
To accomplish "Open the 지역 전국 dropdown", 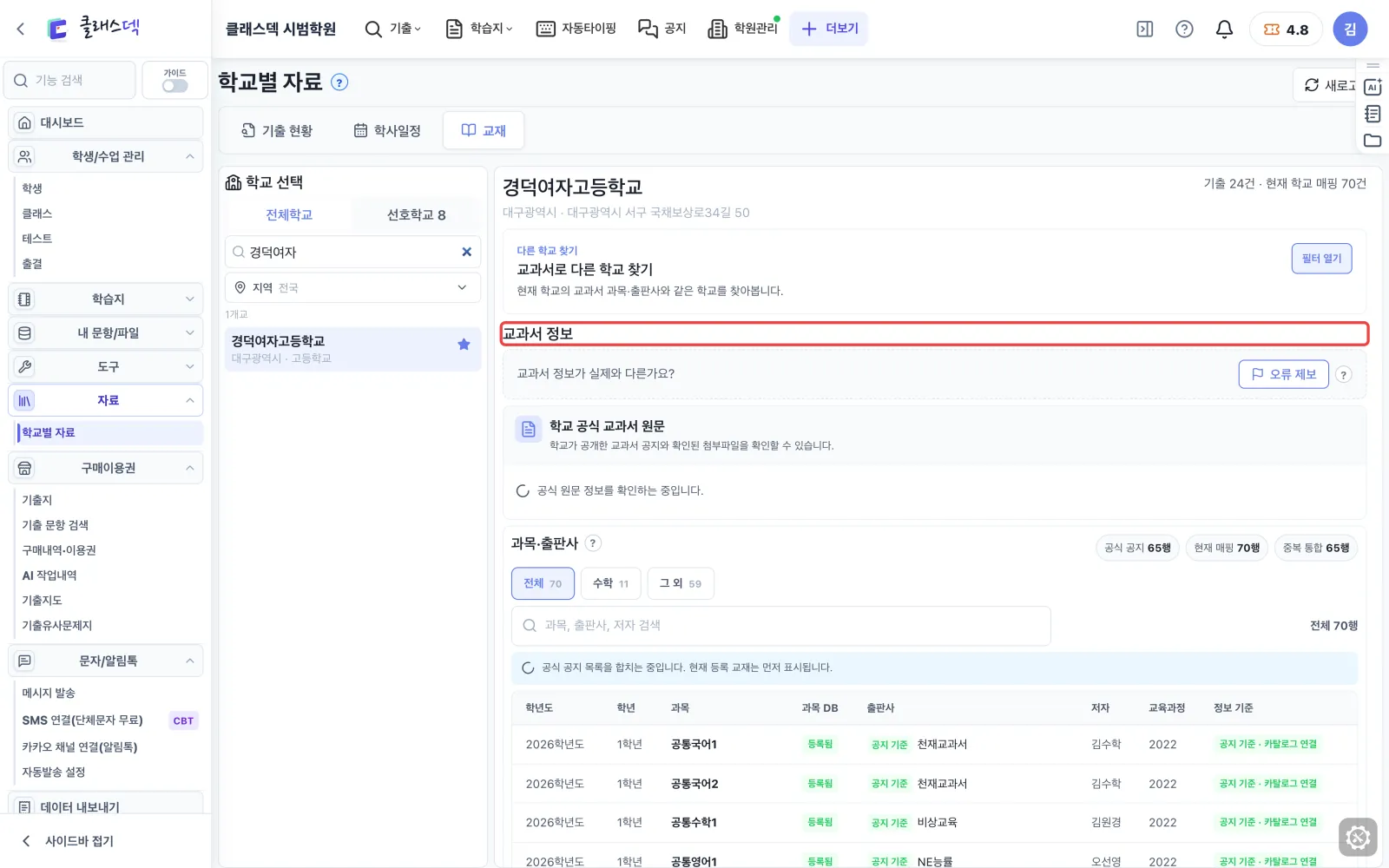I will [x=352, y=287].
